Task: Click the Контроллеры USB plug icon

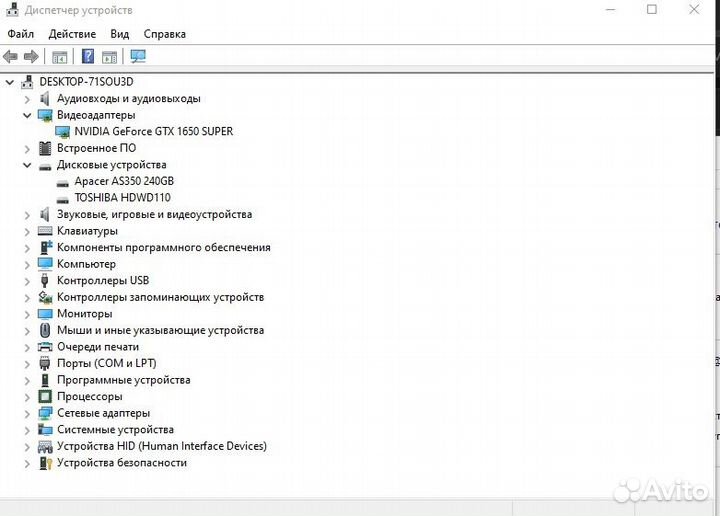Action: [x=45, y=280]
